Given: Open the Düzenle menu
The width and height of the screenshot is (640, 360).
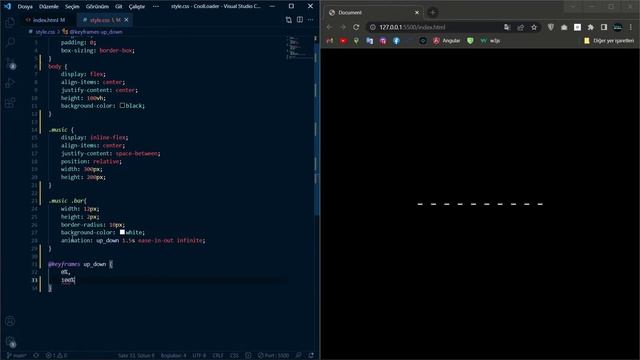Looking at the screenshot, I should click(x=49, y=7).
